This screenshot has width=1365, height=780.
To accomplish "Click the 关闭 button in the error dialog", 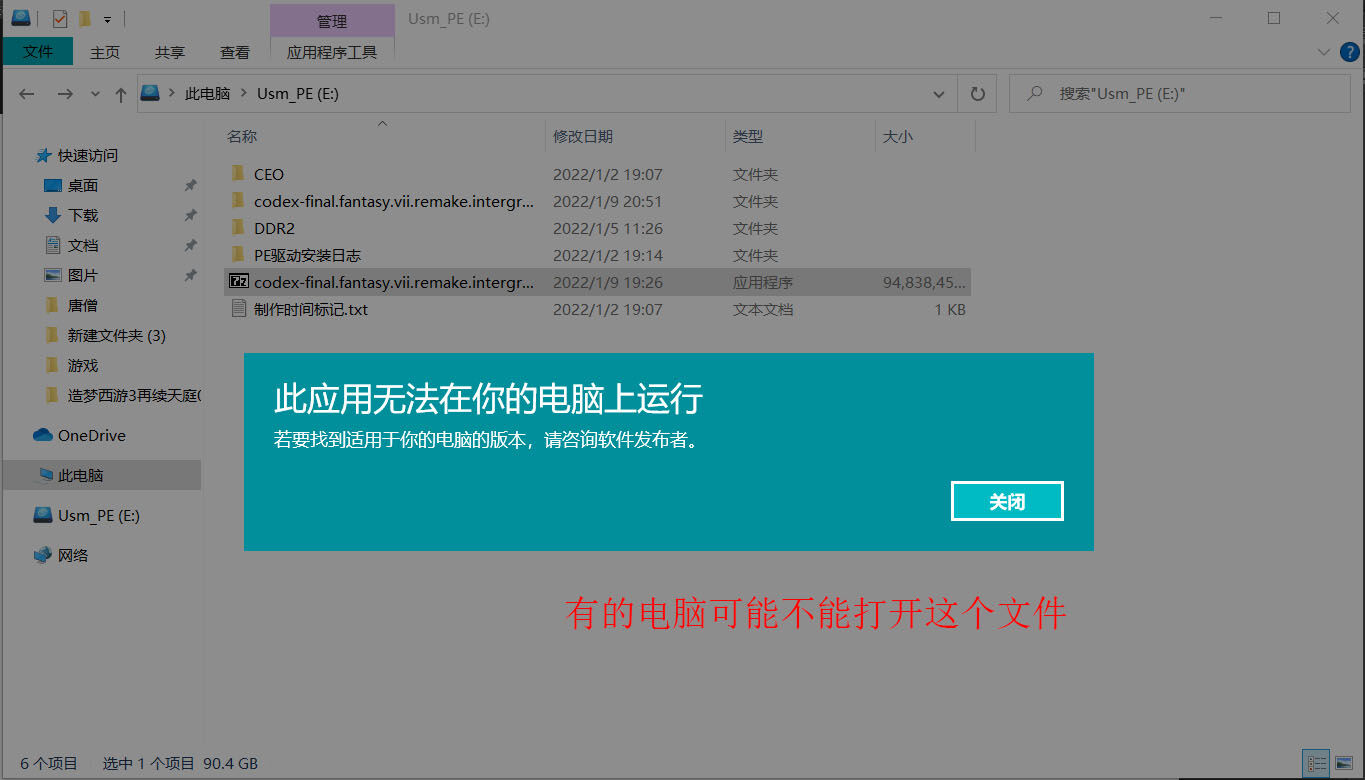I will click(1006, 502).
